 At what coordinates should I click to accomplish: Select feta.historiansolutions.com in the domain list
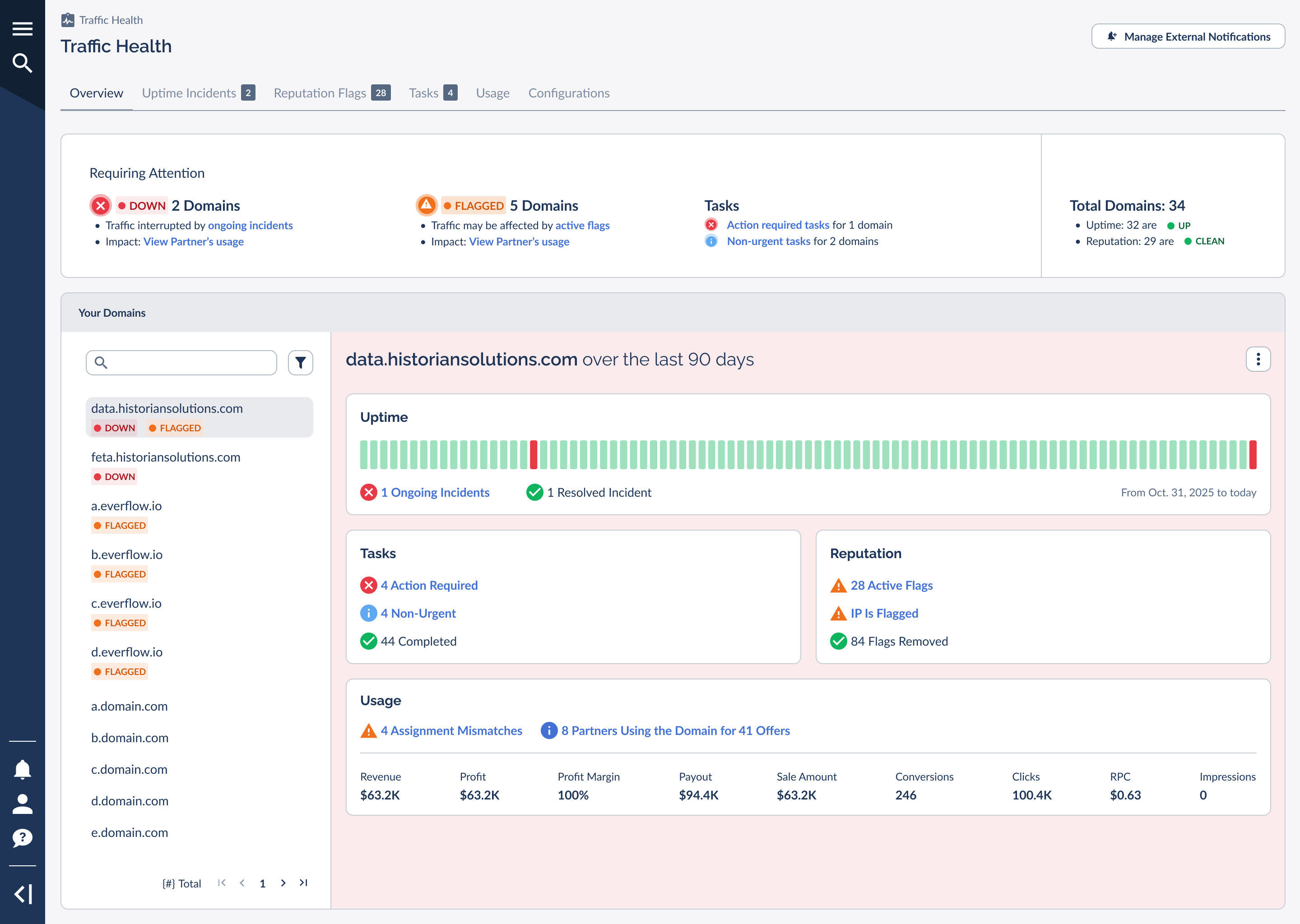click(x=199, y=466)
